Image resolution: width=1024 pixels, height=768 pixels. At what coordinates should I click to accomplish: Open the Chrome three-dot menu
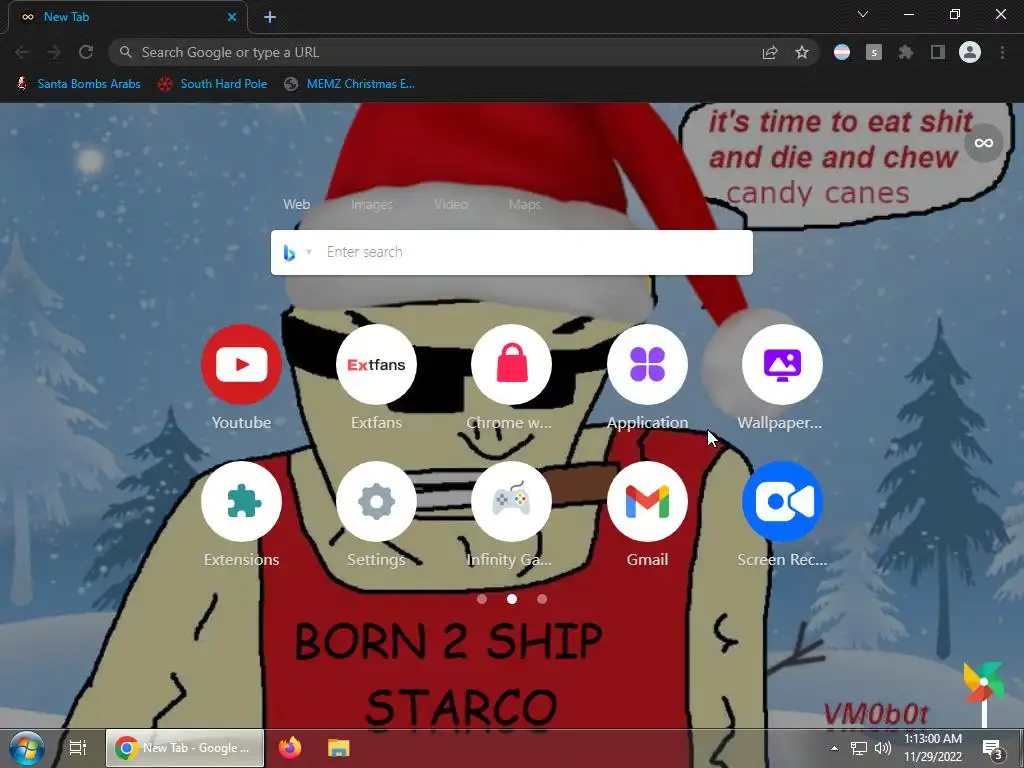coord(1002,52)
